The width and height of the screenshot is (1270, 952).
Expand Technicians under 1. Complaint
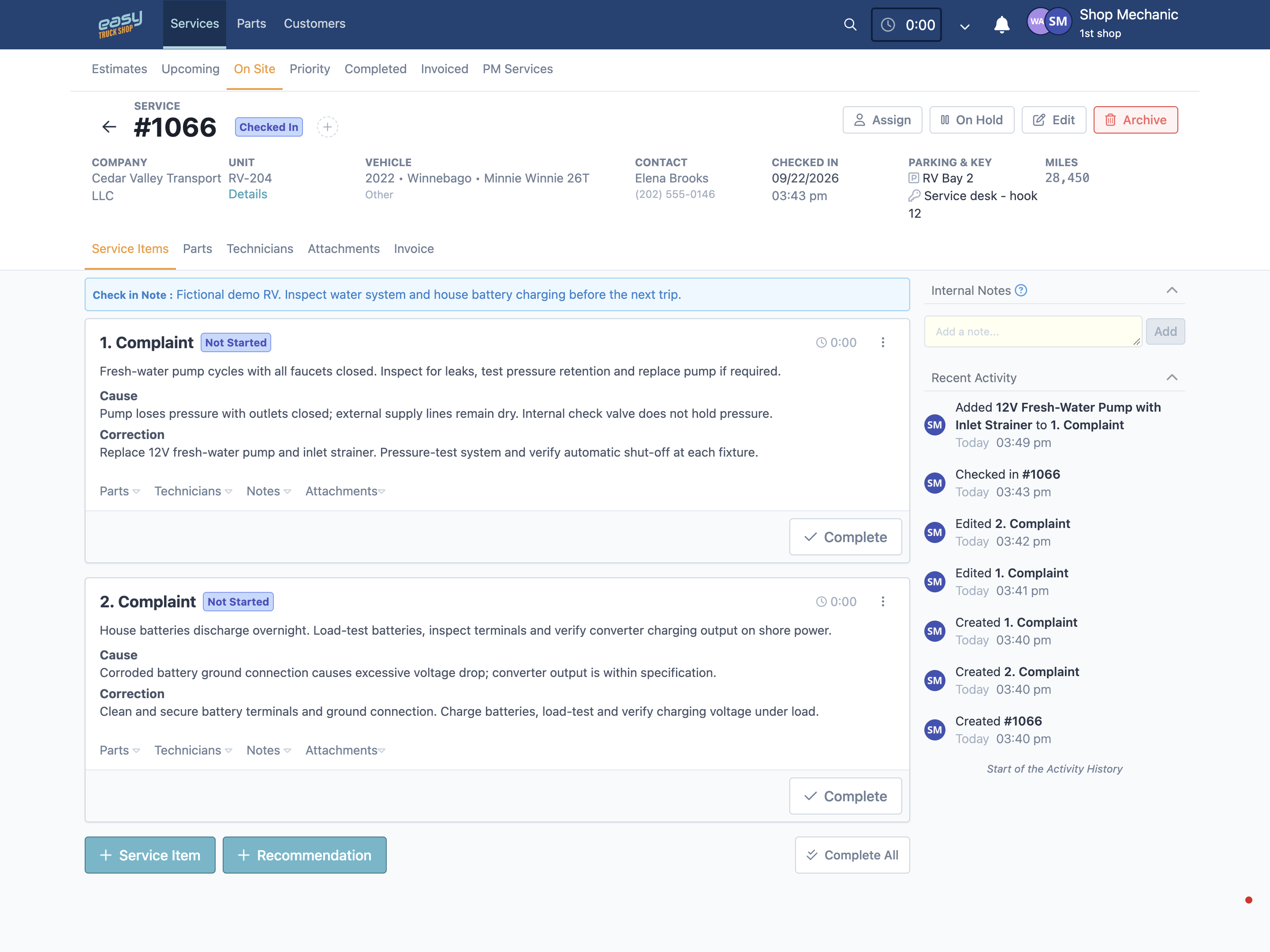[193, 491]
